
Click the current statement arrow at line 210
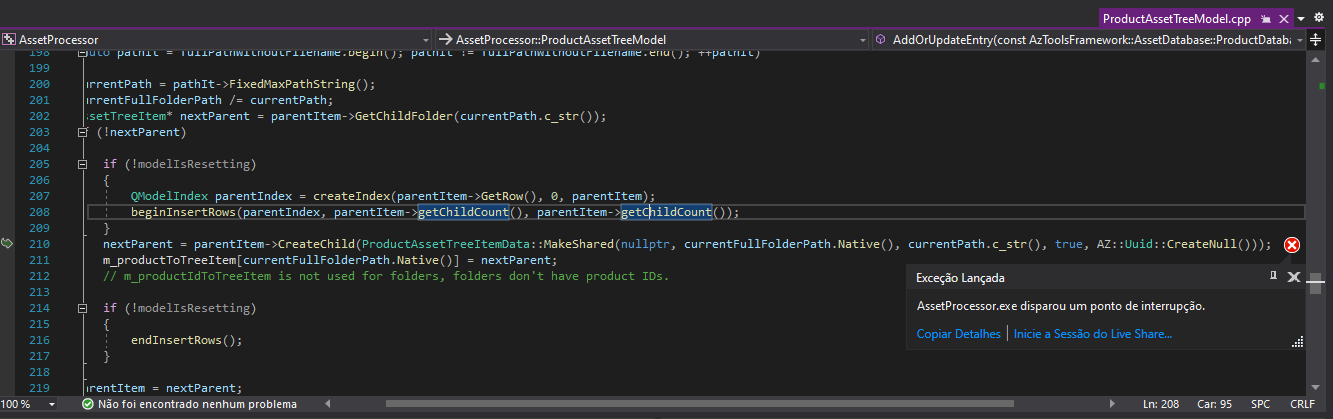[x=9, y=244]
